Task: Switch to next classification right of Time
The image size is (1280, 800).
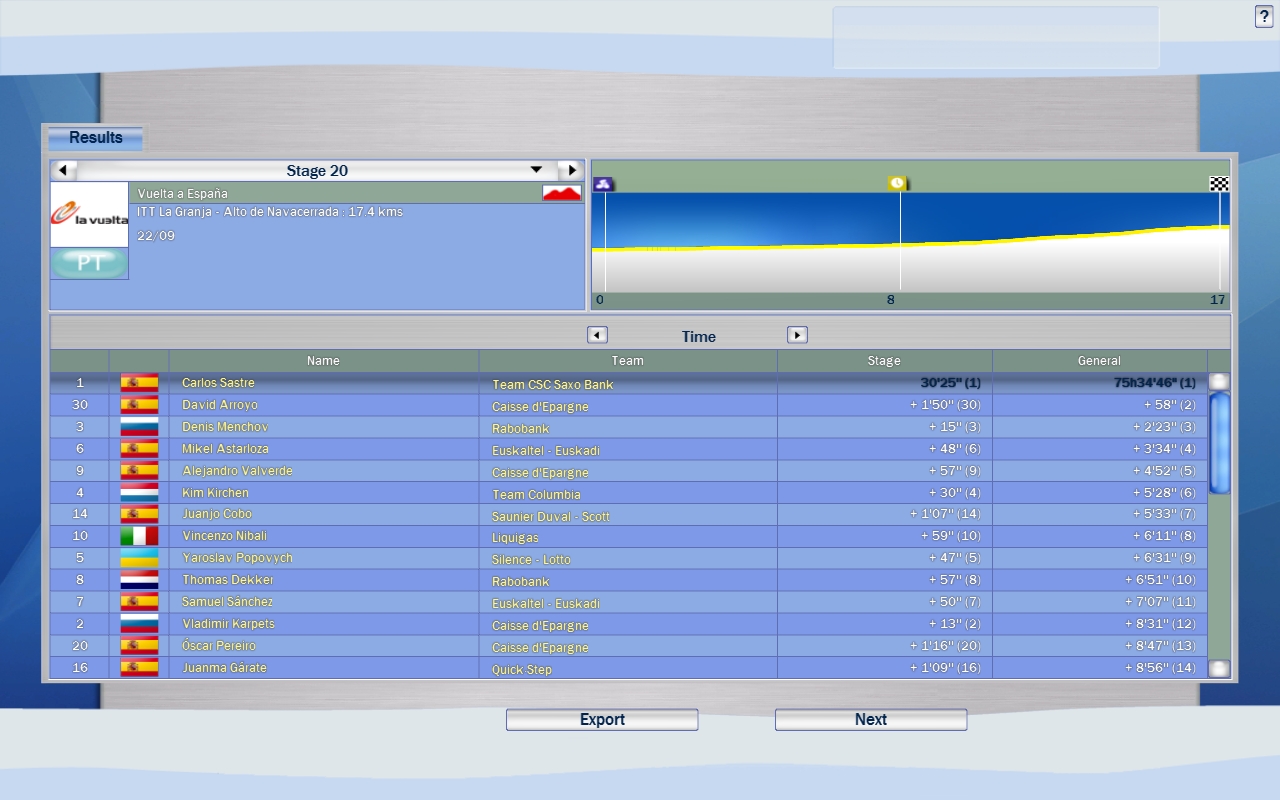Action: [797, 336]
